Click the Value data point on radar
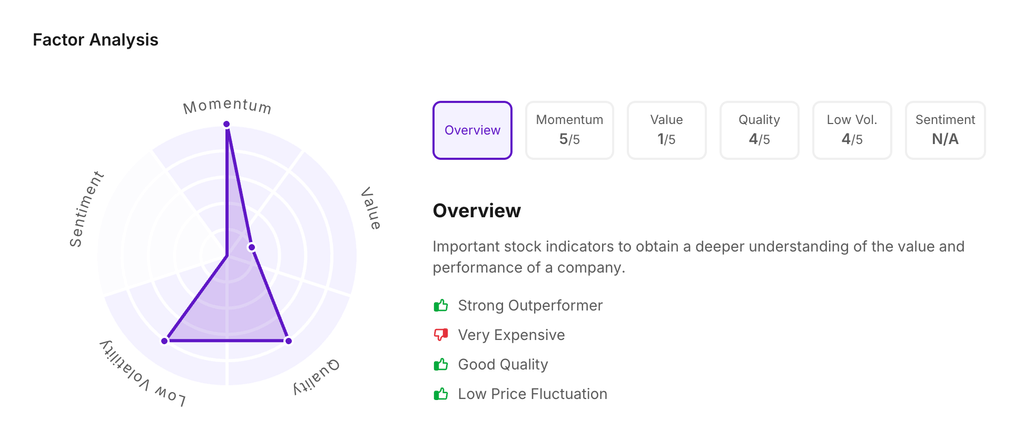The width and height of the screenshot is (1024, 444). coord(252,247)
